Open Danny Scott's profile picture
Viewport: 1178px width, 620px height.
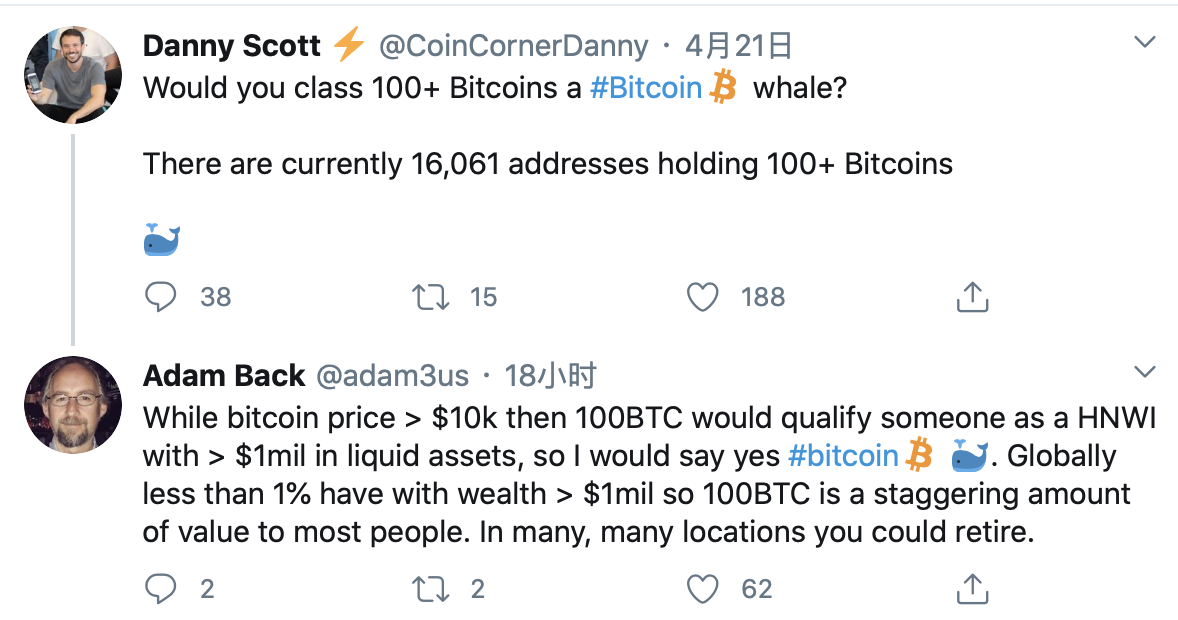73,75
